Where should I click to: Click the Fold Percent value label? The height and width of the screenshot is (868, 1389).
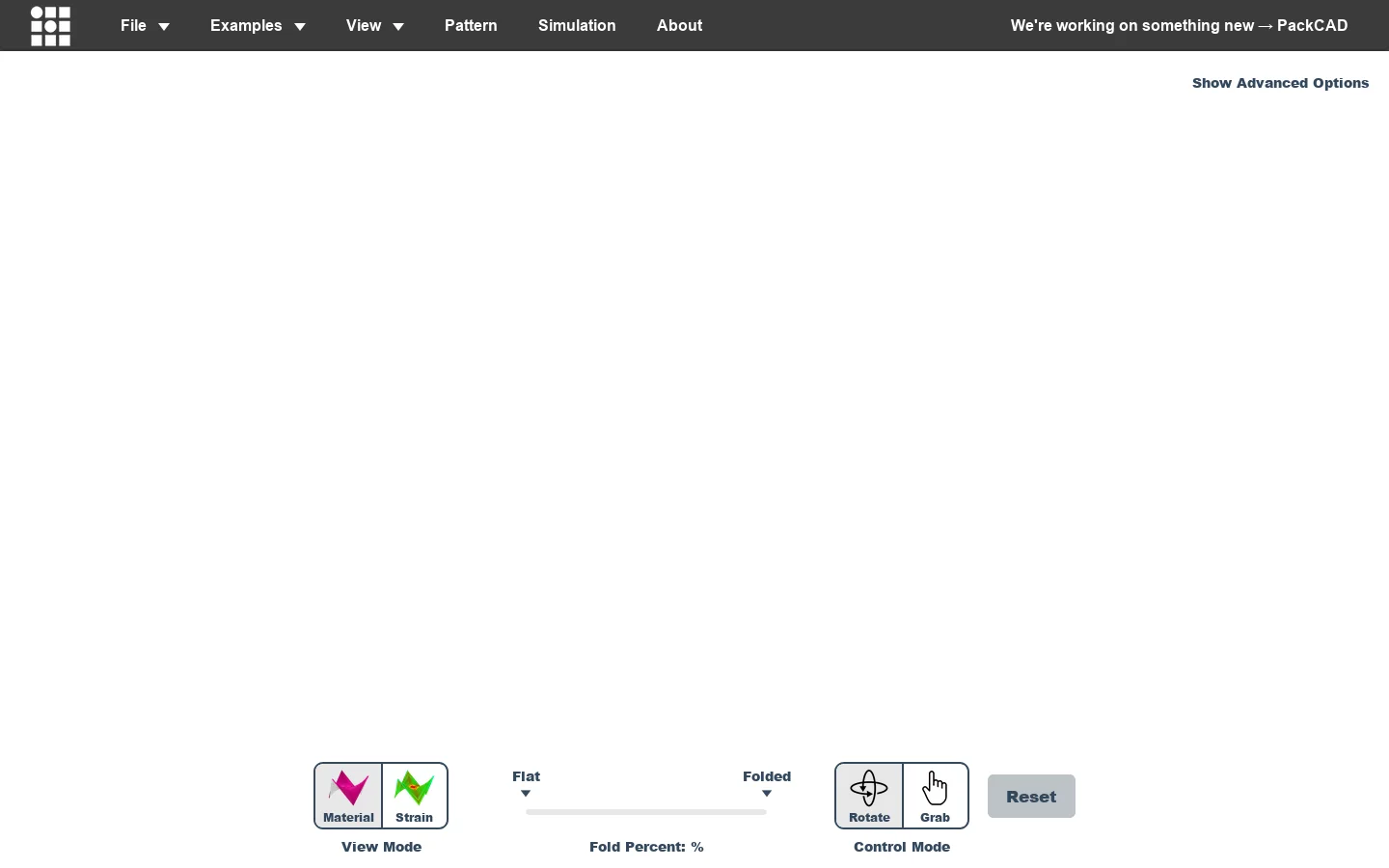click(x=646, y=847)
